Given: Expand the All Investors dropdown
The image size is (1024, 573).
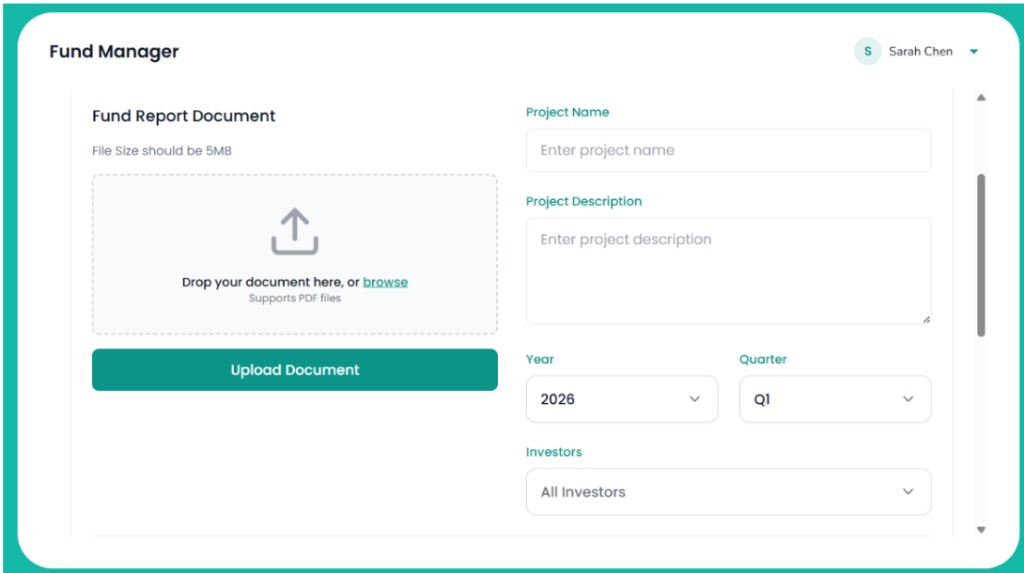Looking at the screenshot, I should (x=728, y=492).
